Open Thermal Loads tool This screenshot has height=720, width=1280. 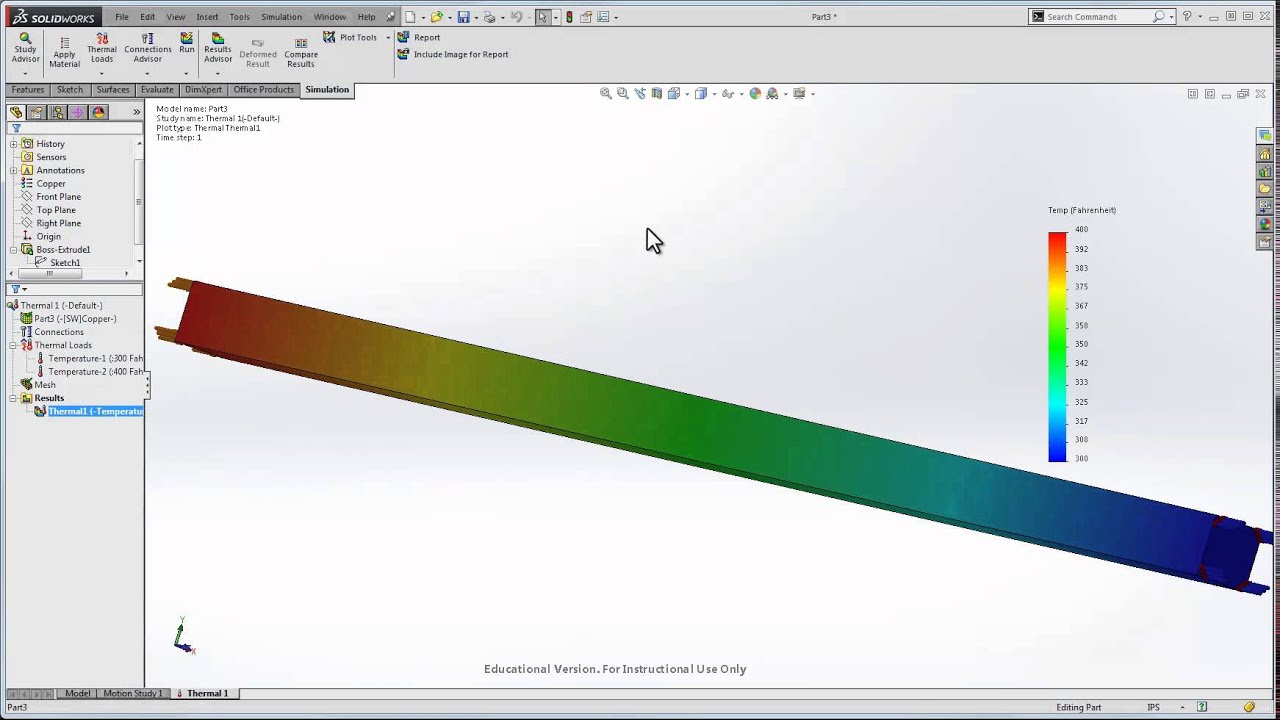(x=102, y=48)
